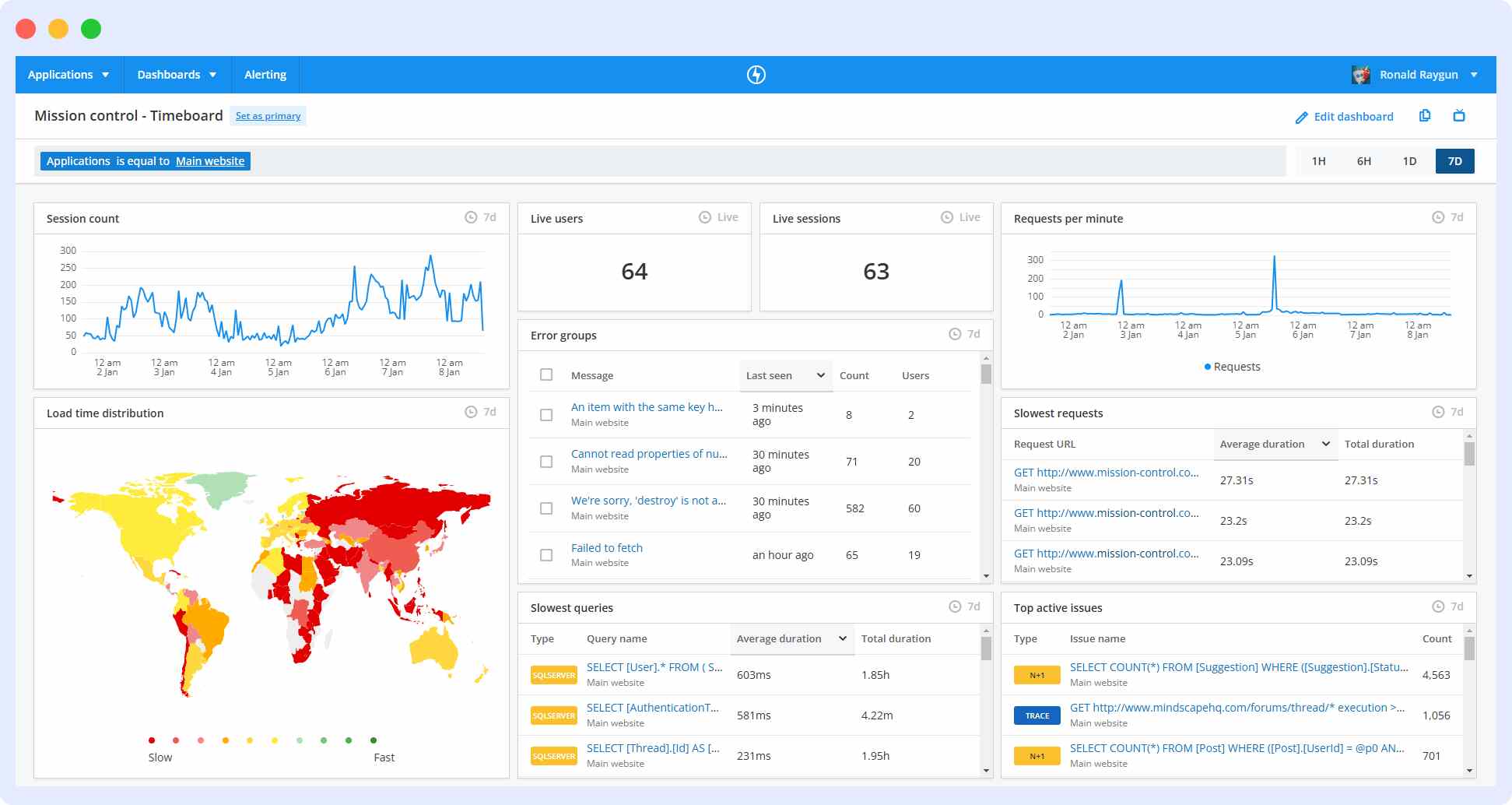Click the Set as primary button
Screen dimensions: 1512x805
point(268,115)
